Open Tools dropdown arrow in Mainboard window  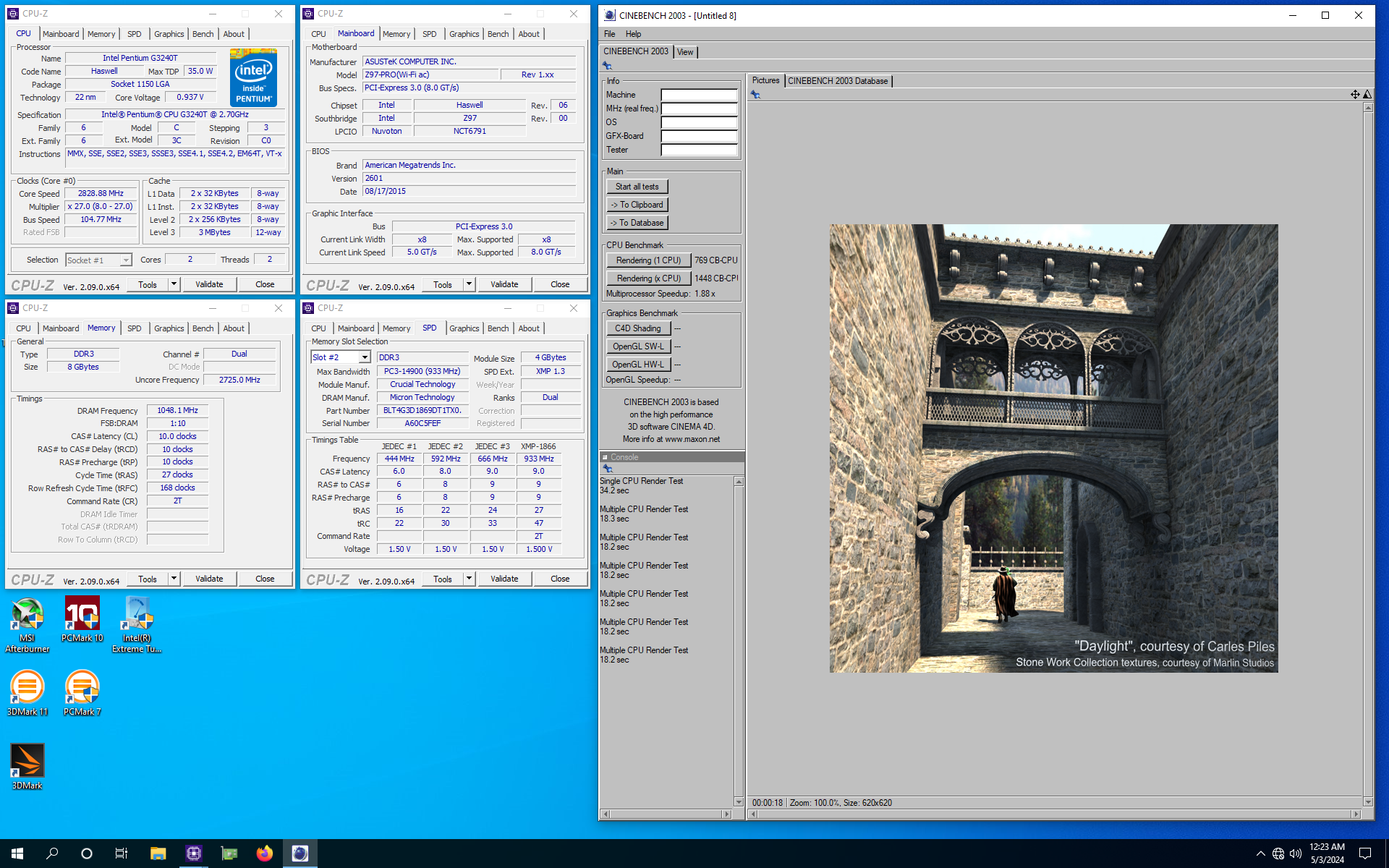tap(469, 284)
